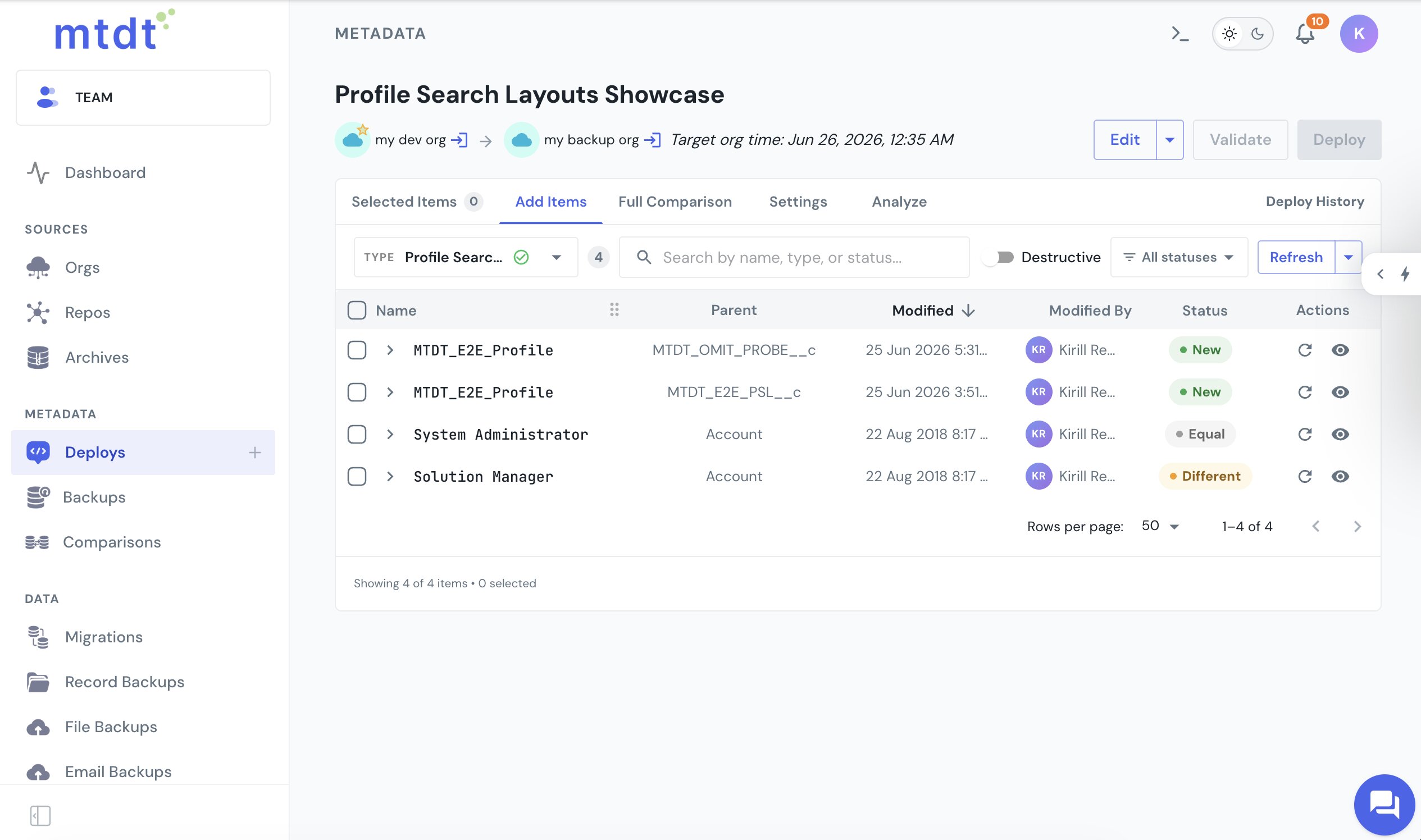Switch to light theme sun icon
Viewport: 1421px width, 840px height.
pos(1229,34)
